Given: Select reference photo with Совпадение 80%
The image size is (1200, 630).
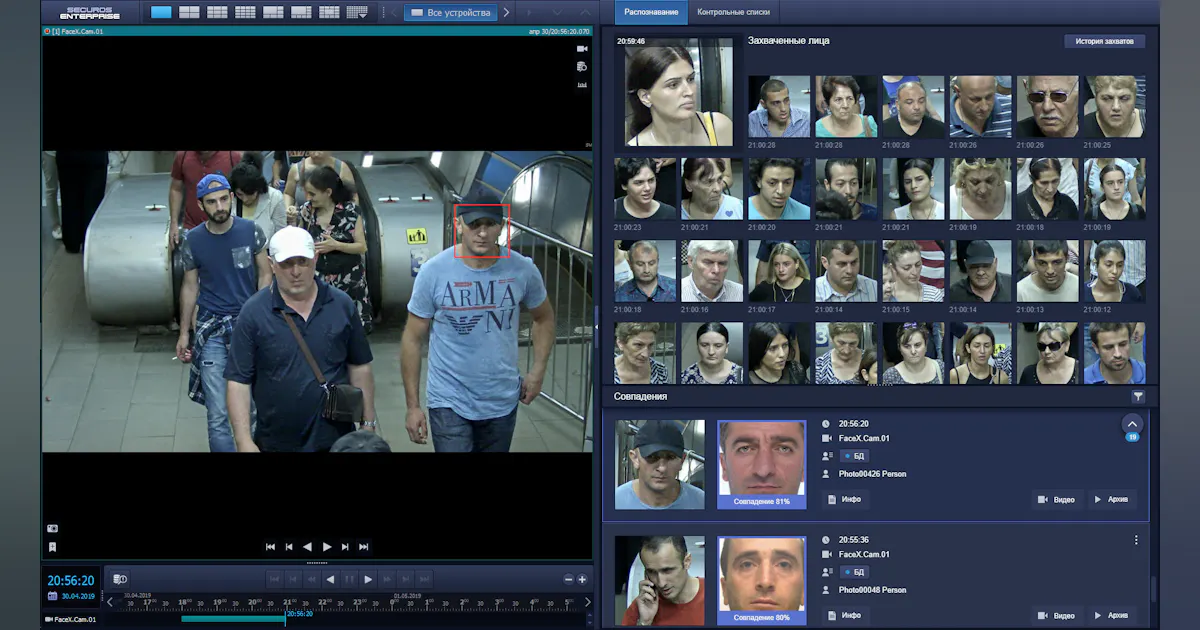Looking at the screenshot, I should [762, 580].
